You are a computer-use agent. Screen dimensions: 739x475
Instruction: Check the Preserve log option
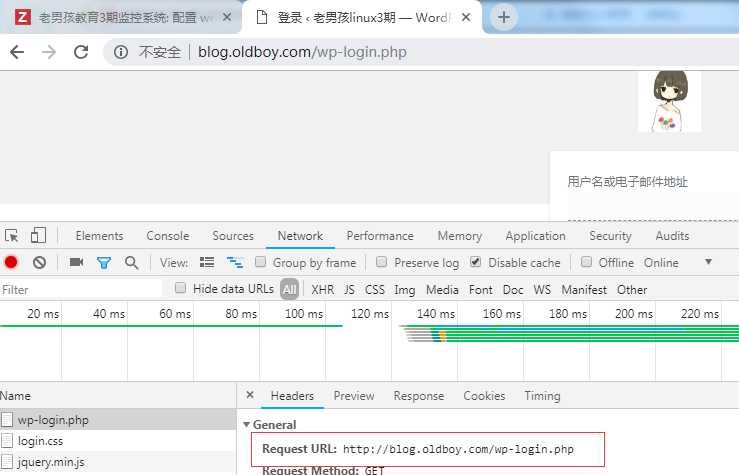coord(382,262)
